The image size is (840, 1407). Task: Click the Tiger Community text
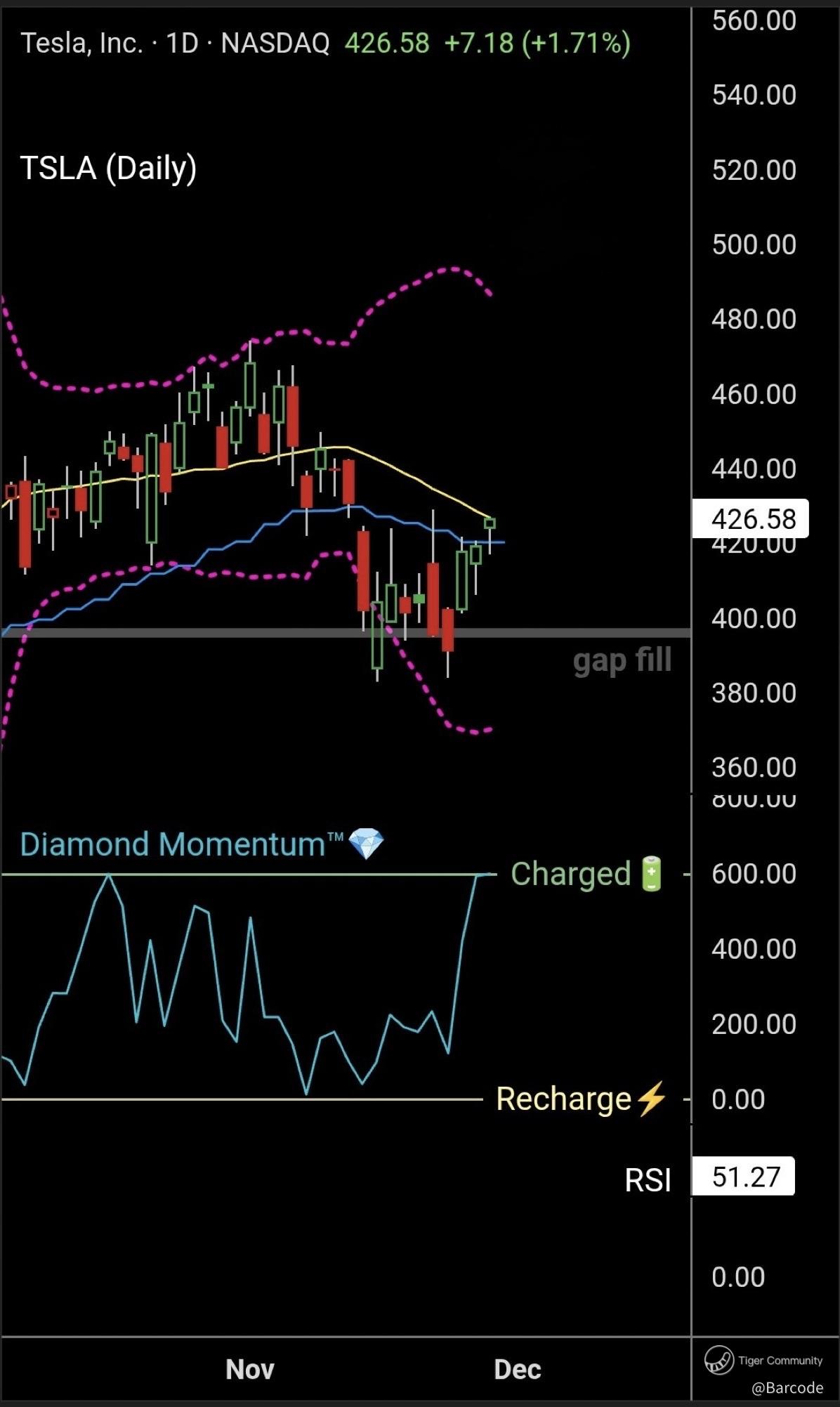[x=780, y=1361]
